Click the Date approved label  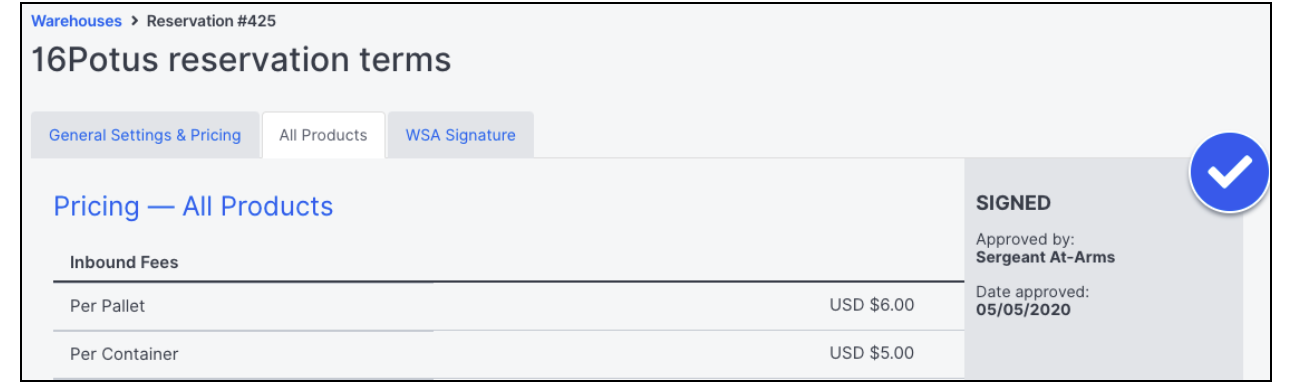[1032, 292]
